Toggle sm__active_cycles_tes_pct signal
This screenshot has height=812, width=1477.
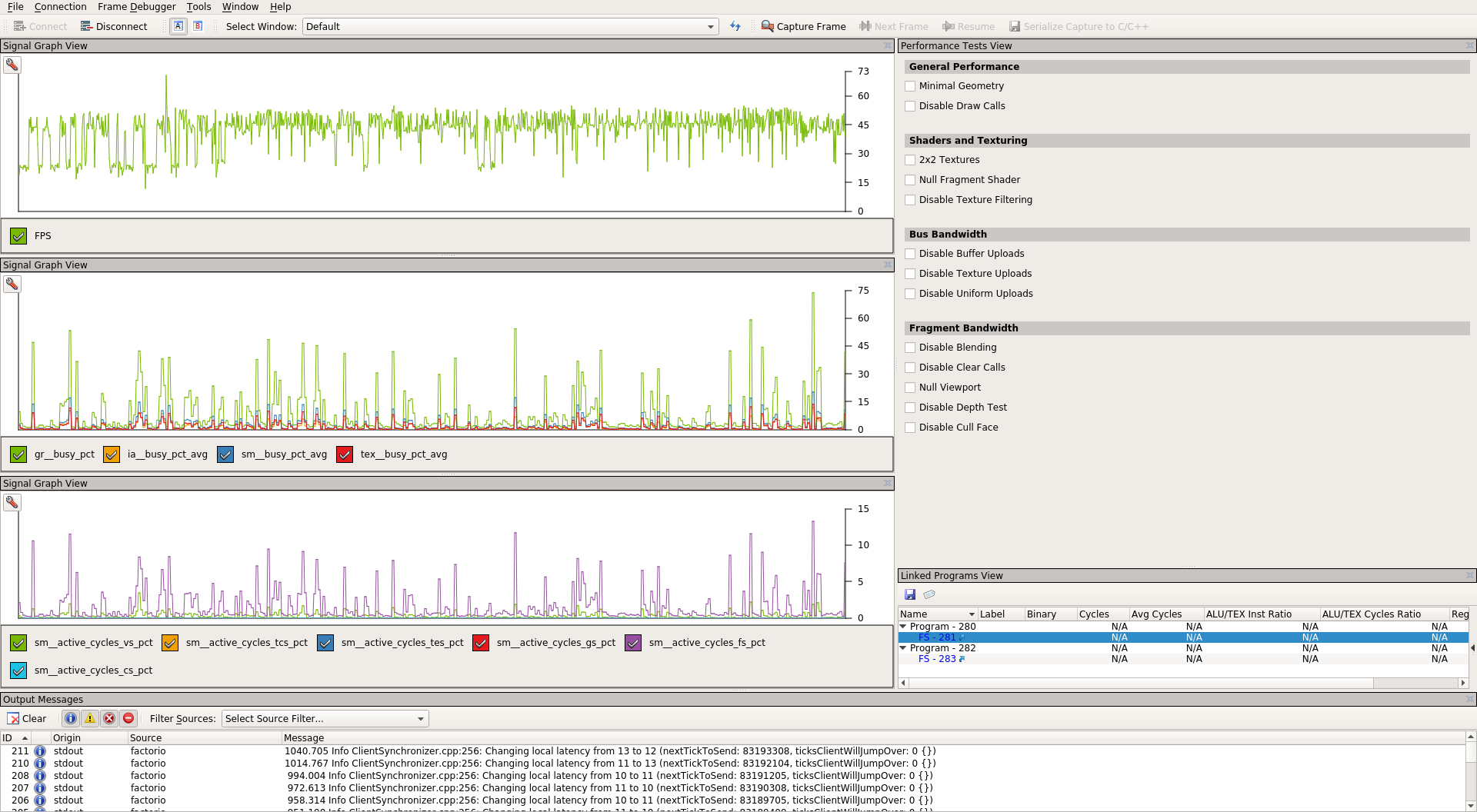pyautogui.click(x=325, y=643)
